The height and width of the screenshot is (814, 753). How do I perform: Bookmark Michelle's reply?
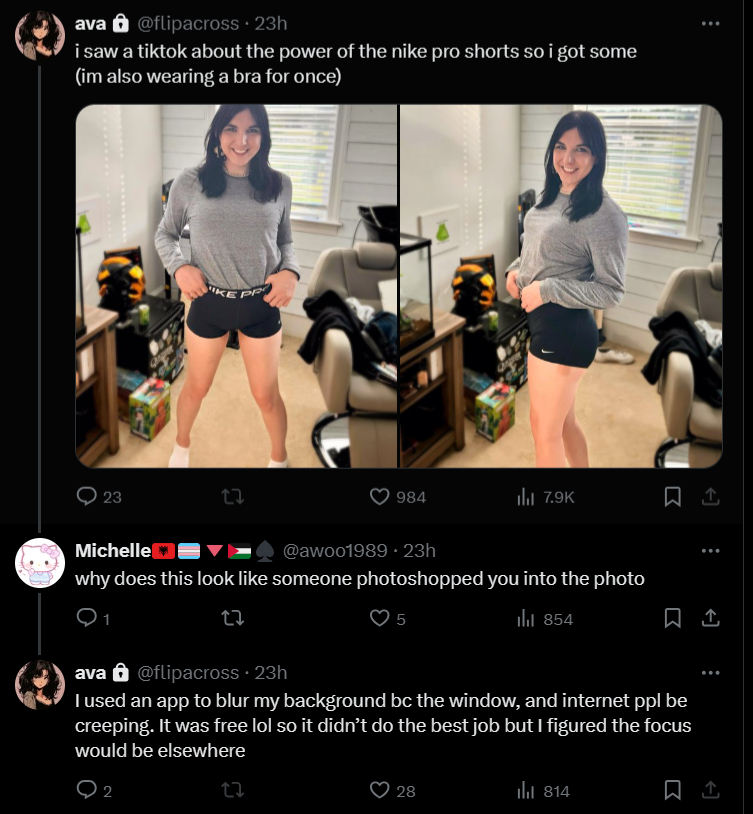click(x=673, y=618)
